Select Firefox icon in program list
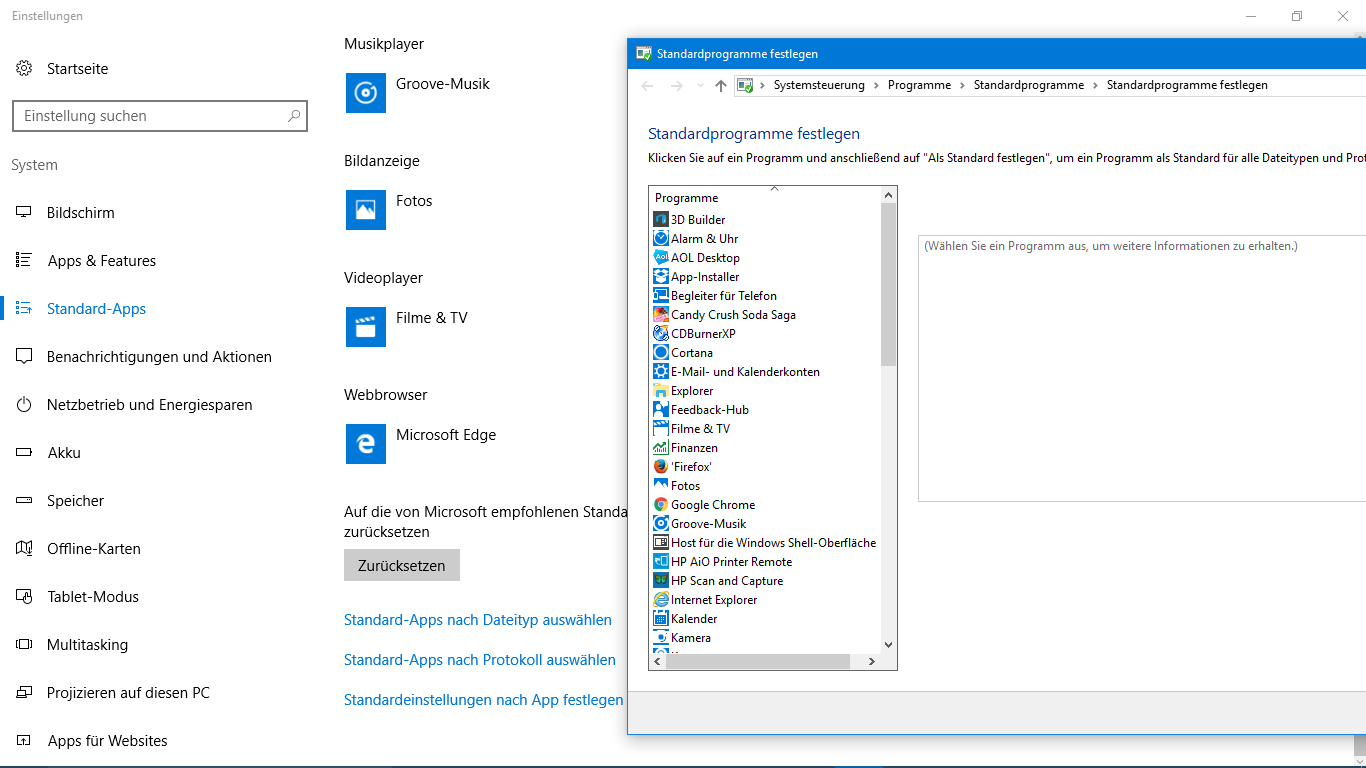 pyautogui.click(x=661, y=466)
